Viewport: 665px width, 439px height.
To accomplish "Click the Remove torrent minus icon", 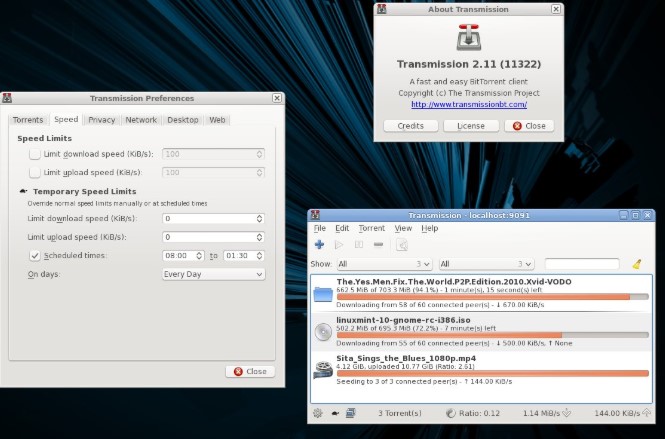I will (378, 244).
